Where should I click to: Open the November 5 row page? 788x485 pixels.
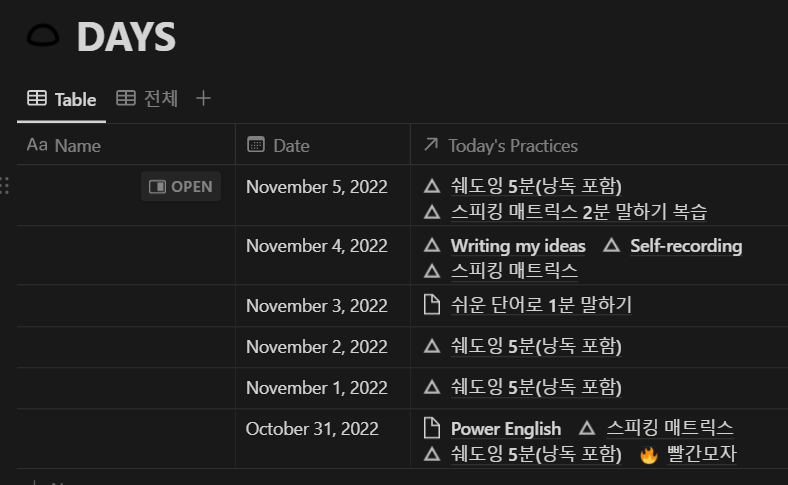181,186
